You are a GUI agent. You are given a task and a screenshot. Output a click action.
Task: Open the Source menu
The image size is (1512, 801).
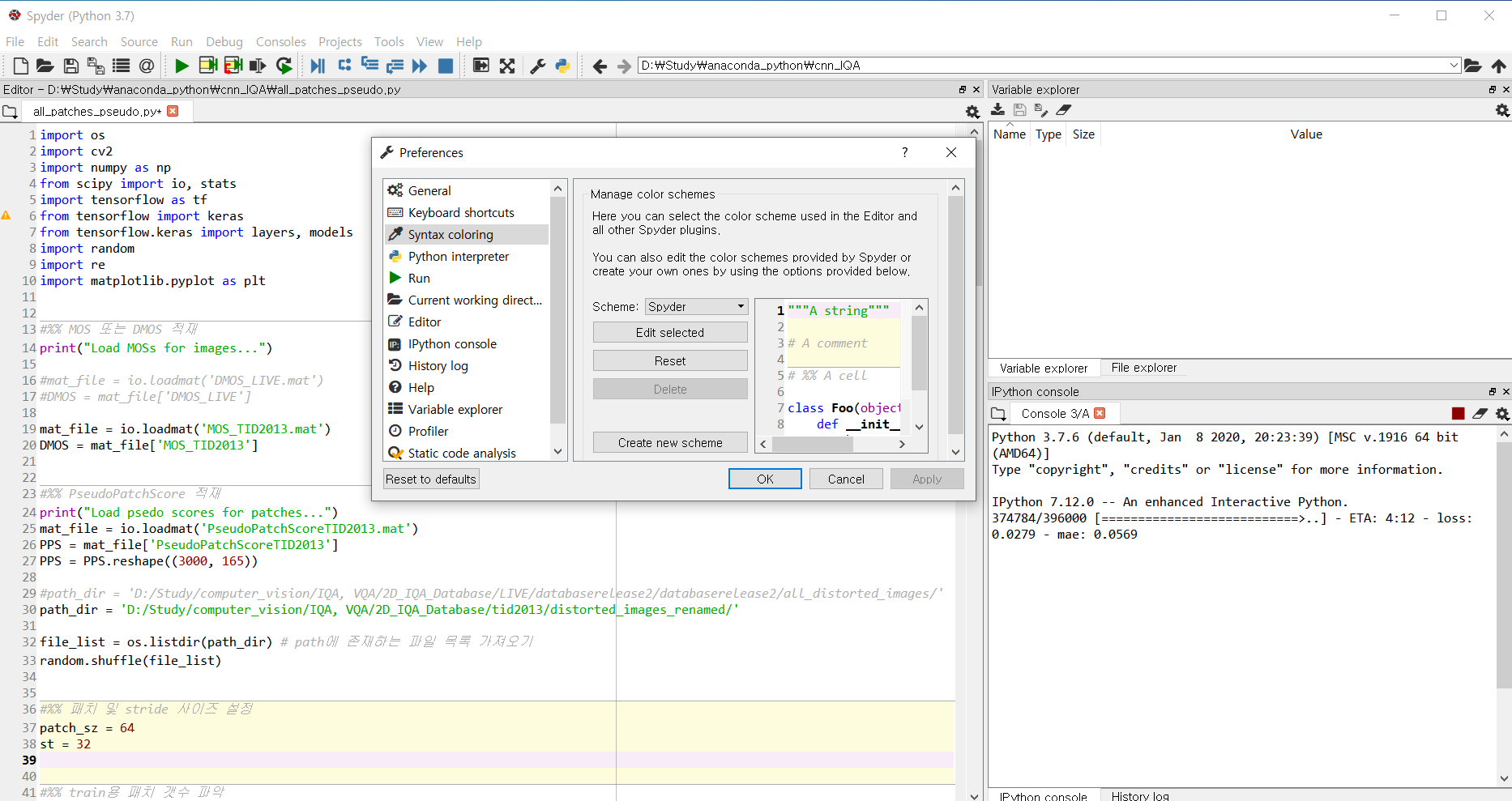(139, 42)
